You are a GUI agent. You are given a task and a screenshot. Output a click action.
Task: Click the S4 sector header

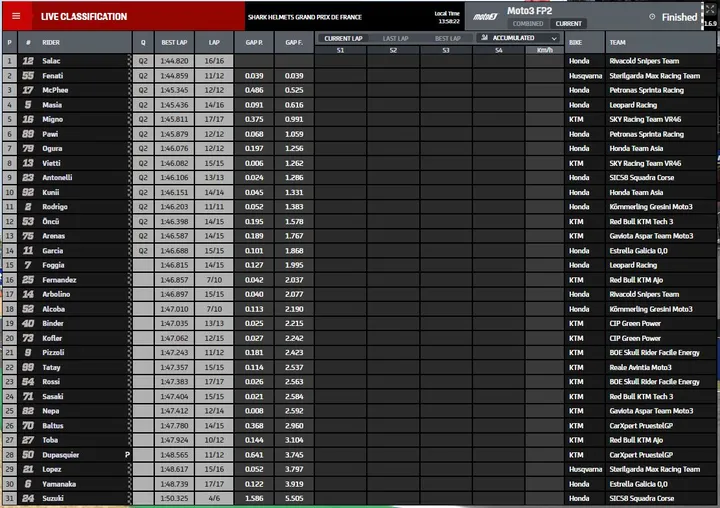pyautogui.click(x=499, y=50)
